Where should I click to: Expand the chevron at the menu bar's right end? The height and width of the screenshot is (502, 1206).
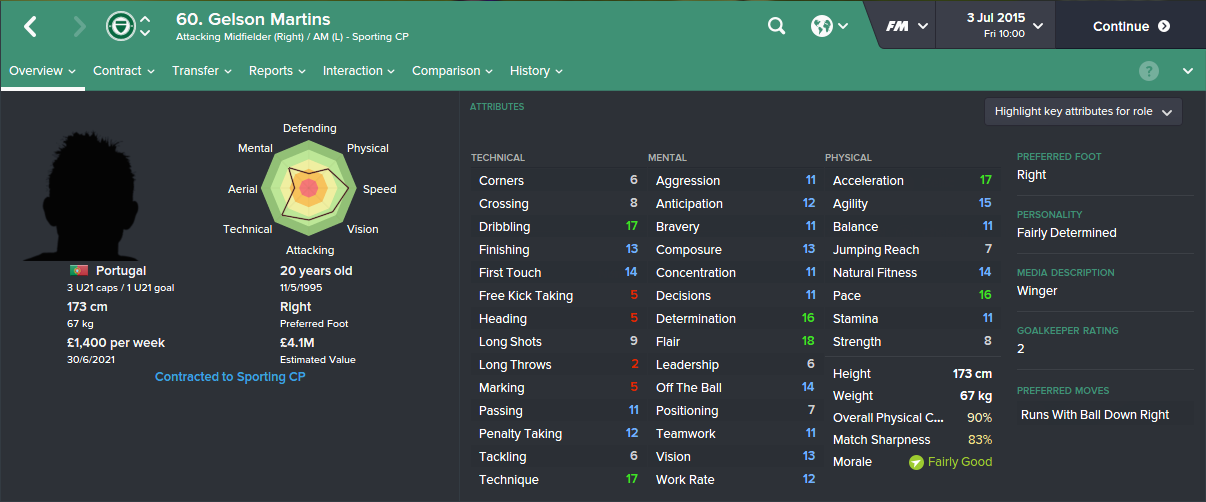(x=1188, y=71)
